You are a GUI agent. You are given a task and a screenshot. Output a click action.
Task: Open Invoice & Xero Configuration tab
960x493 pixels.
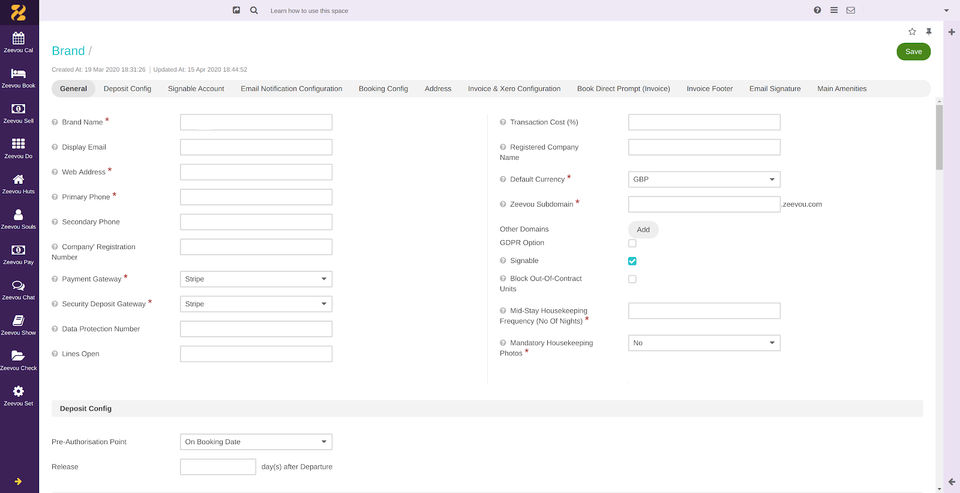(514, 89)
